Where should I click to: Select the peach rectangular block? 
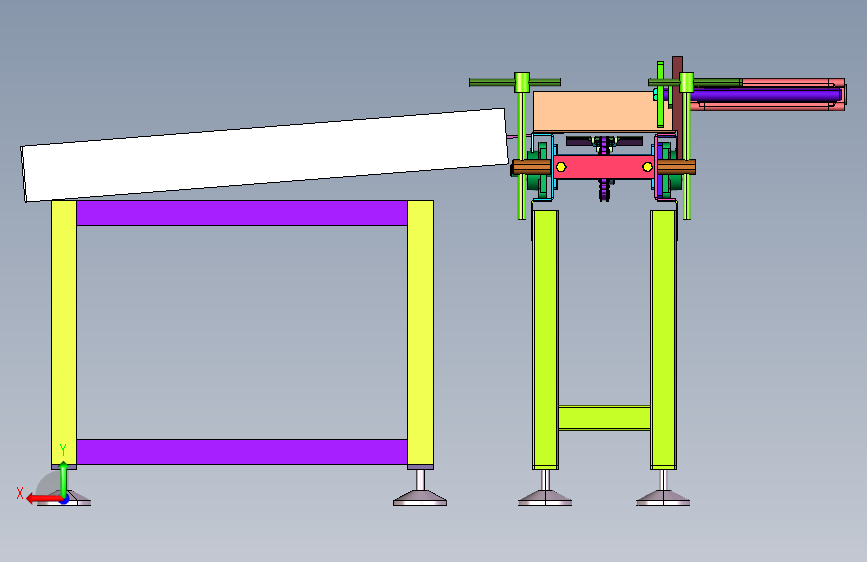click(603, 111)
